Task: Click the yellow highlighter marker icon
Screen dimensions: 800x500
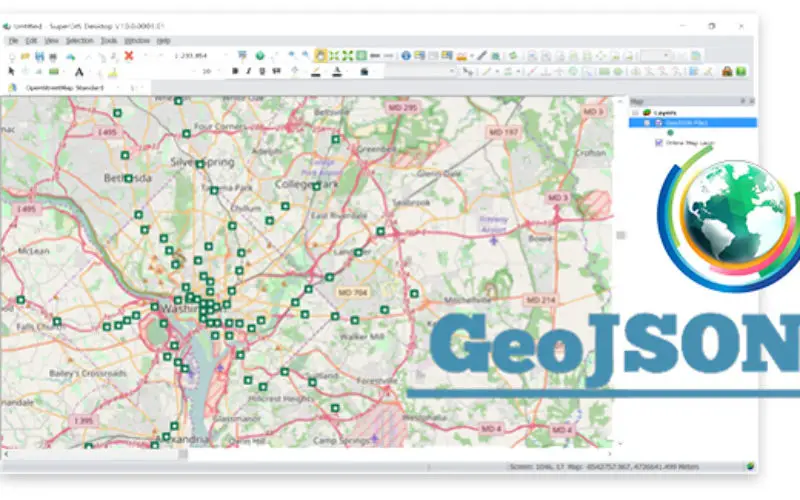Action: (113, 72)
